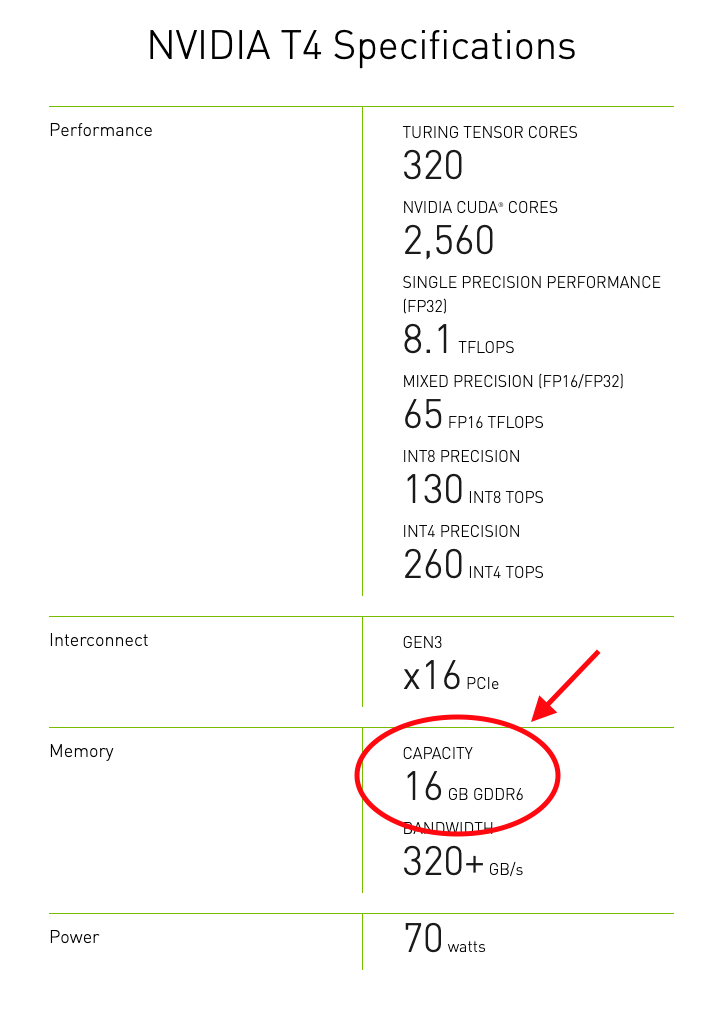The image size is (727, 1010).
Task: Select the 70 watts power value
Action: (x=444, y=940)
